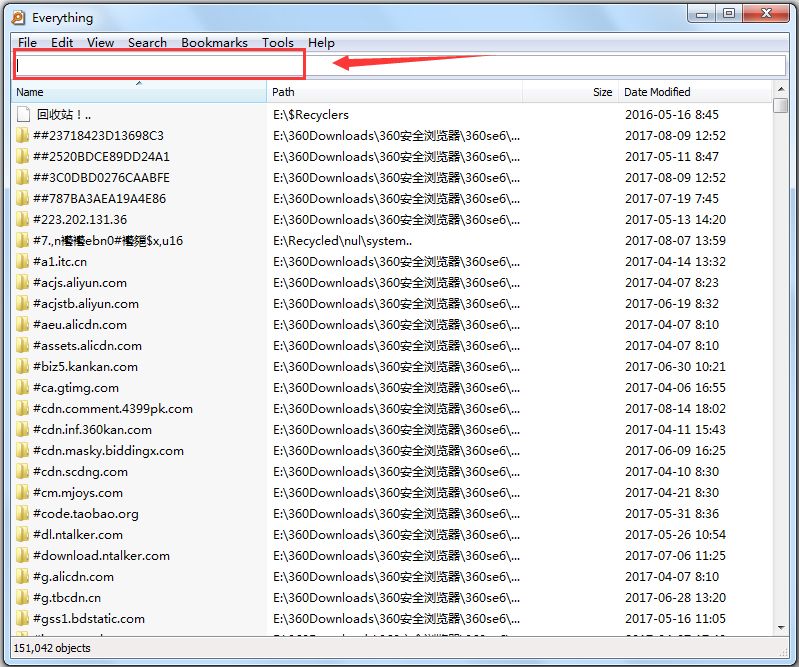Select folder icon of #code.taobao.org
Image resolution: width=799 pixels, height=667 pixels.
click(22, 514)
